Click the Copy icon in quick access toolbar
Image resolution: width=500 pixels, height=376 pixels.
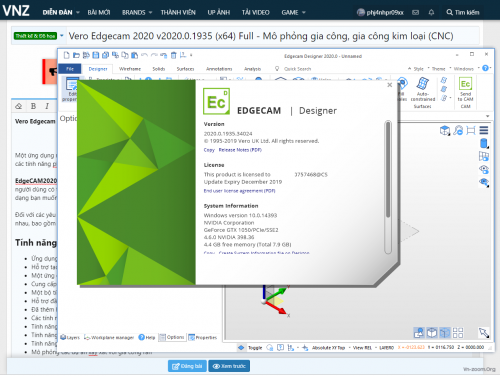point(125,55)
